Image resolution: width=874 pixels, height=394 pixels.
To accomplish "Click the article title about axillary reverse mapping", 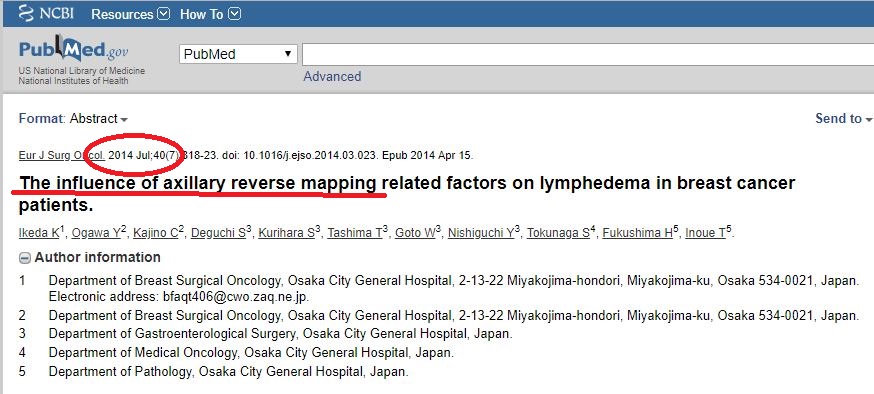I will pyautogui.click(x=407, y=193).
